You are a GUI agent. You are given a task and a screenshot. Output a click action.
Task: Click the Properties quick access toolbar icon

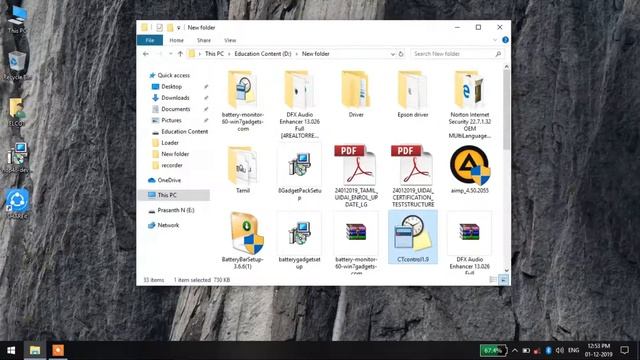click(x=159, y=28)
